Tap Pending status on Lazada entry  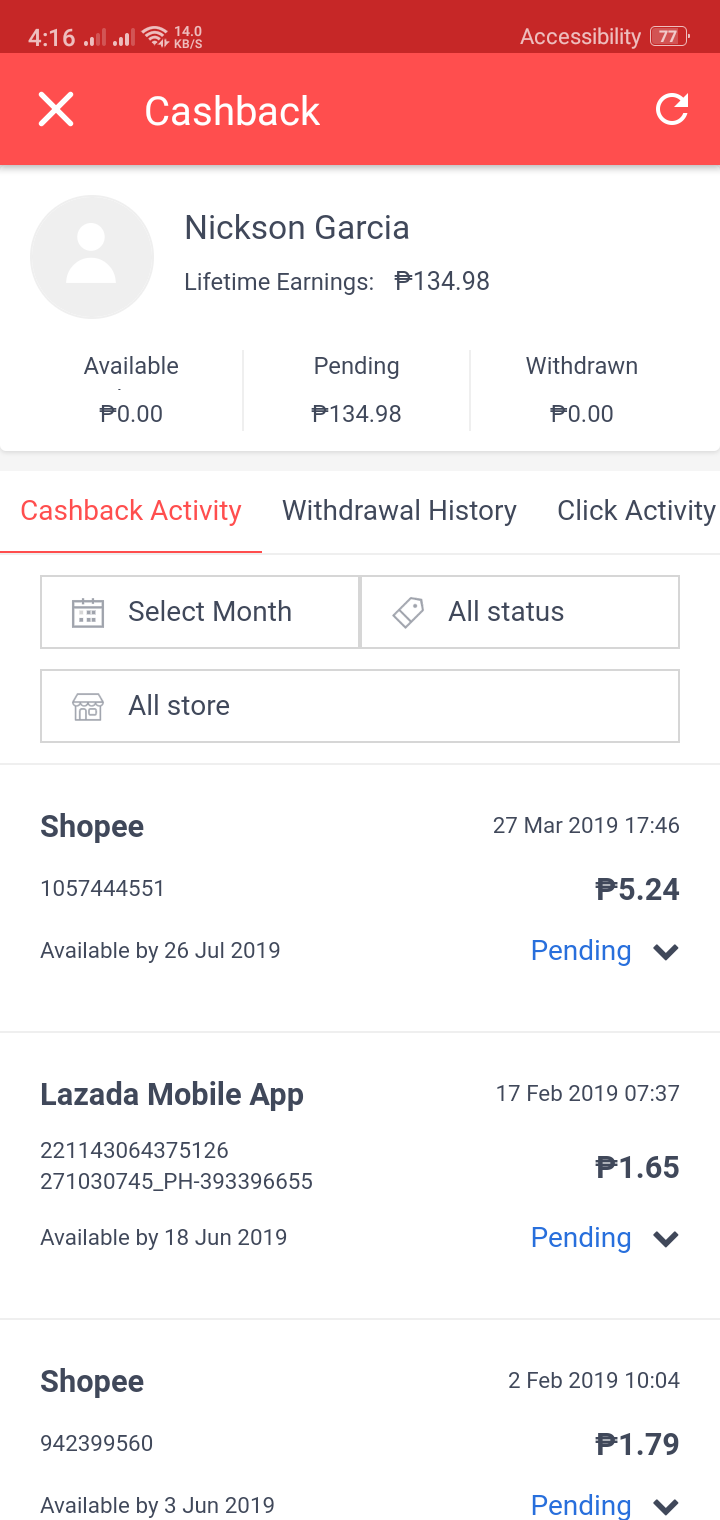tap(581, 1238)
